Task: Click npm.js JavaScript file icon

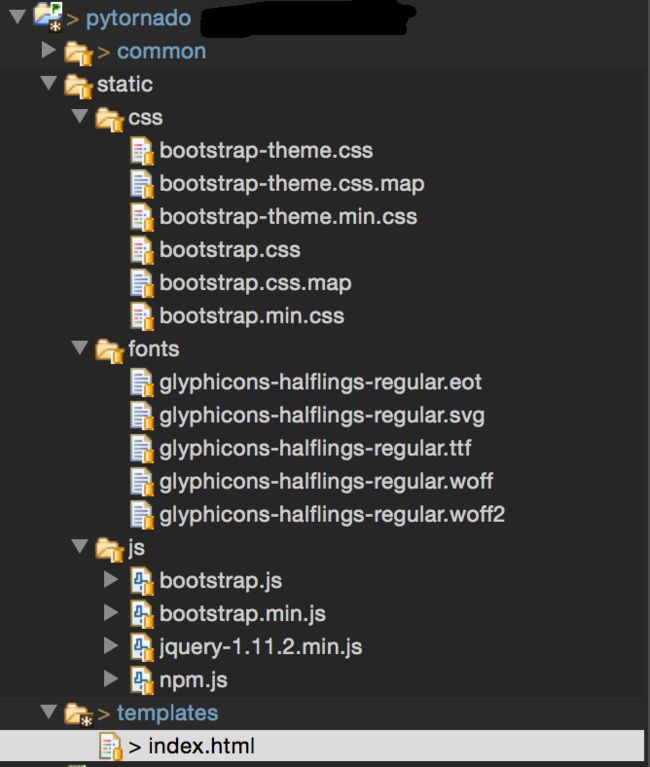Action: pos(142,680)
